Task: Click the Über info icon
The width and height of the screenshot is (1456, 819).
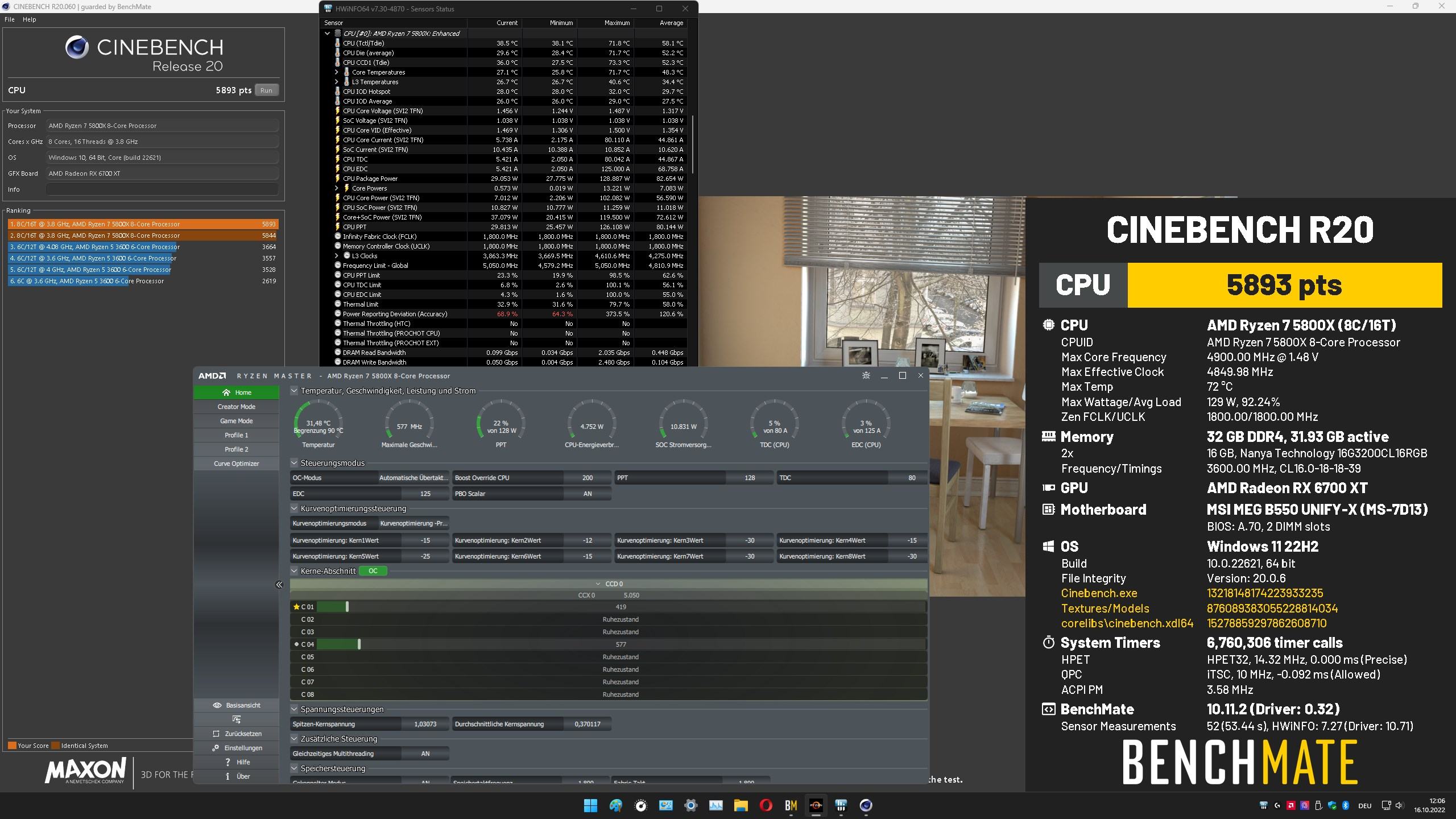Action: [x=227, y=776]
